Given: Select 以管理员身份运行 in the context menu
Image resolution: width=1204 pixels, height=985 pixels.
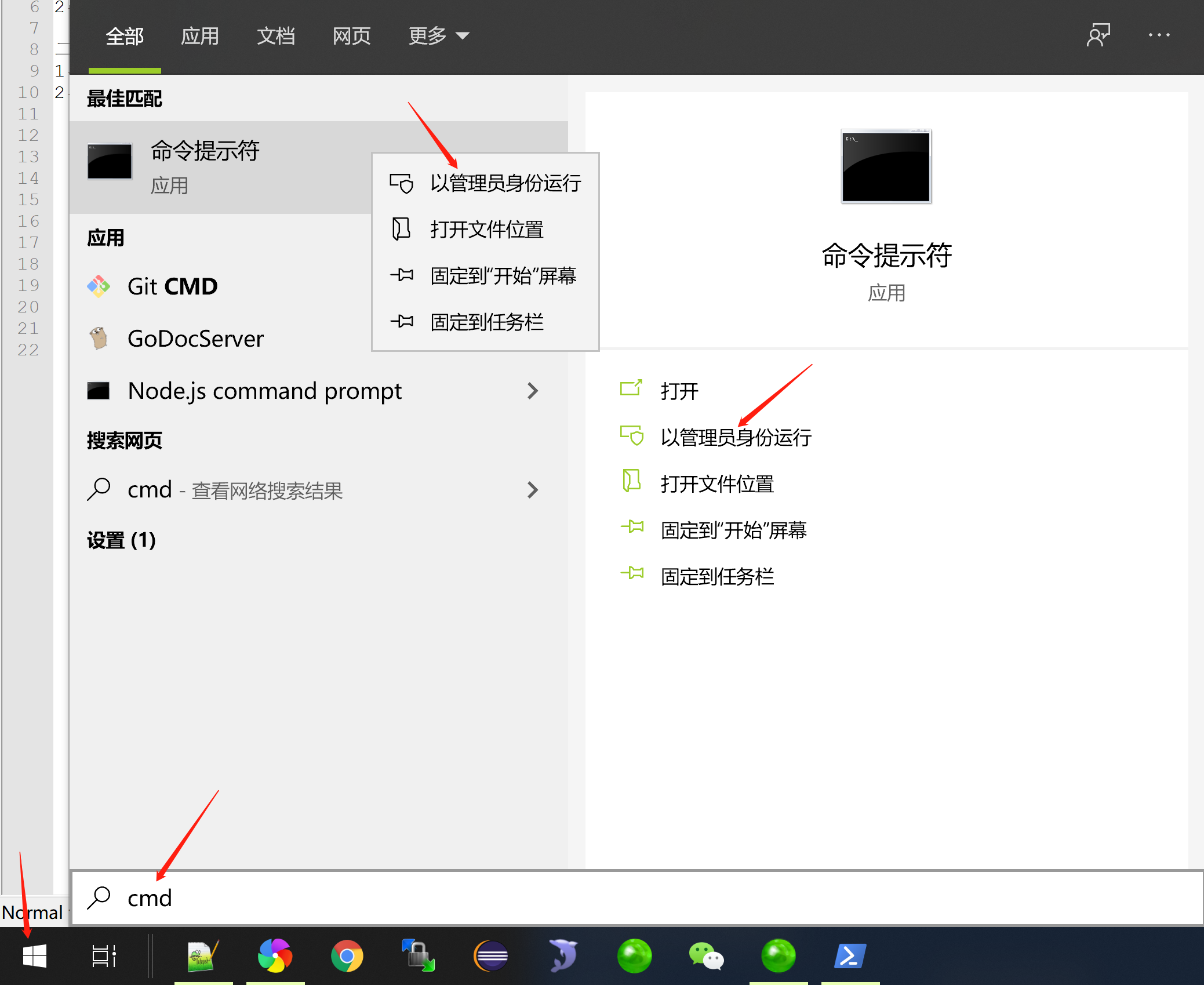Looking at the screenshot, I should coord(485,183).
